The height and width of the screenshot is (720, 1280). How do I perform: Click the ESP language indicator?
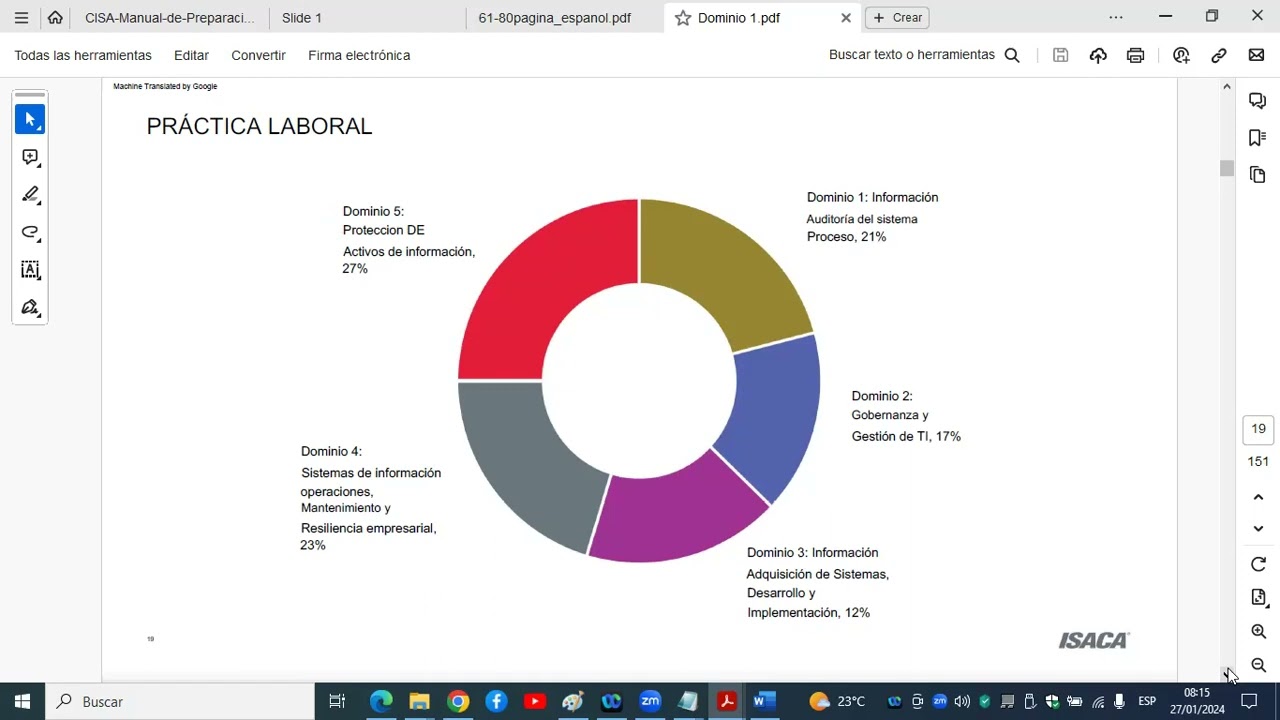[1147, 702]
